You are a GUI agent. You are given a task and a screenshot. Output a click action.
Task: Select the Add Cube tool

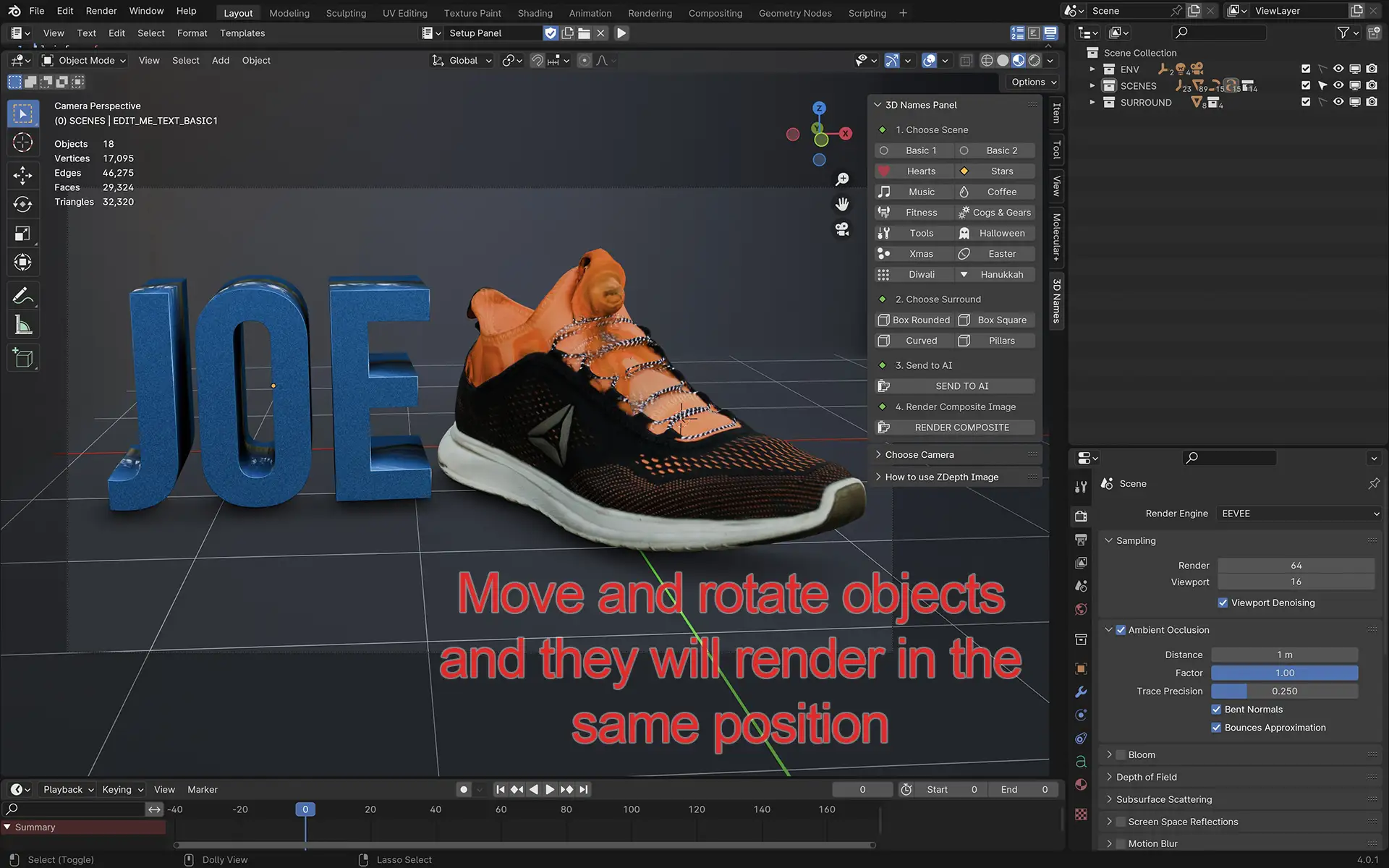click(x=22, y=358)
